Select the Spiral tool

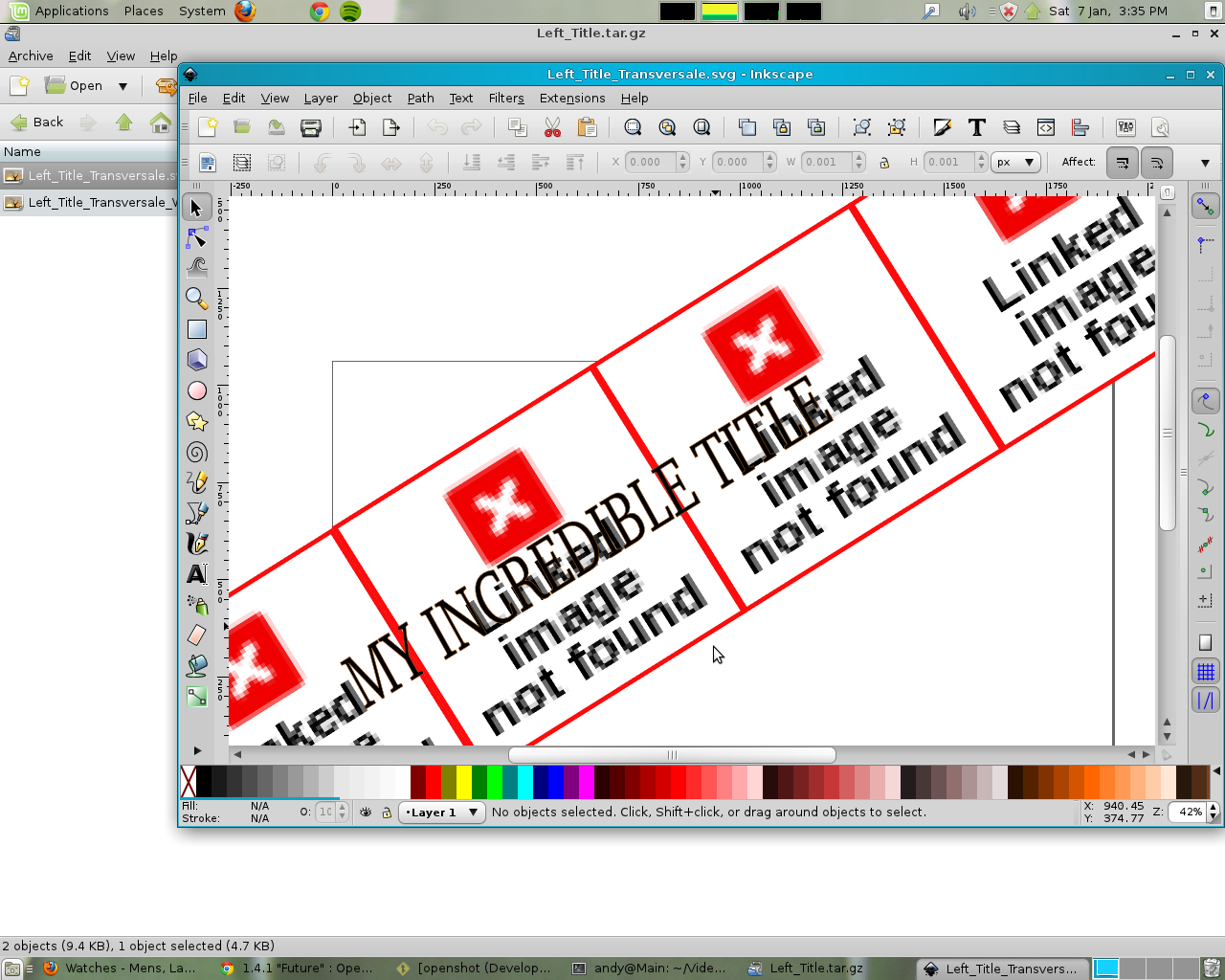(197, 452)
